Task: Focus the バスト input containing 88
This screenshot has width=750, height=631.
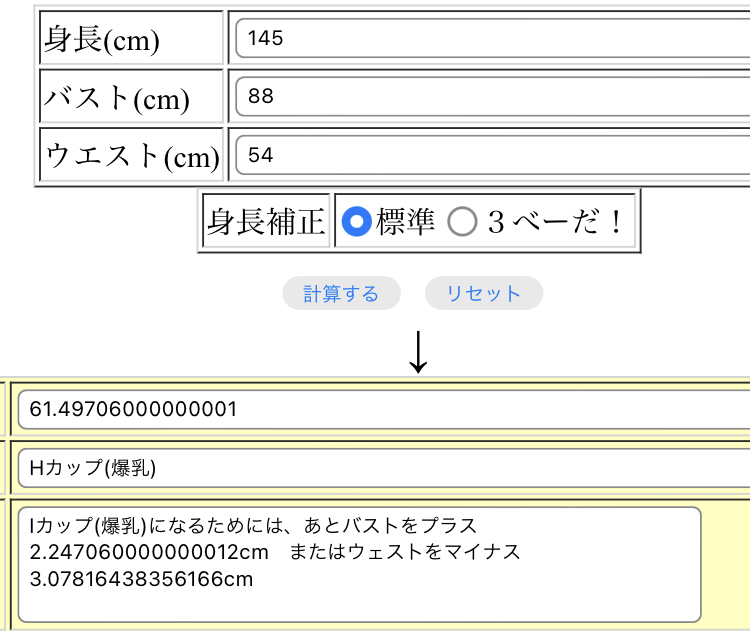Action: point(490,97)
